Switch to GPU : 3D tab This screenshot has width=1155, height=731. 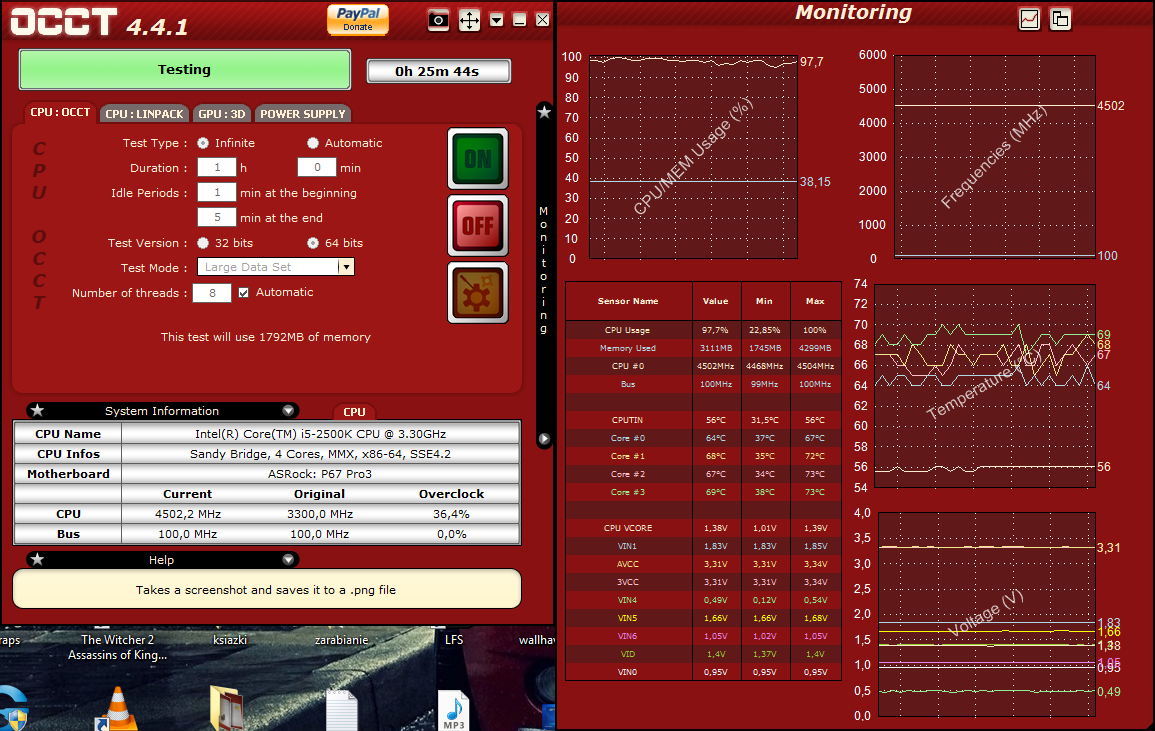(x=222, y=113)
